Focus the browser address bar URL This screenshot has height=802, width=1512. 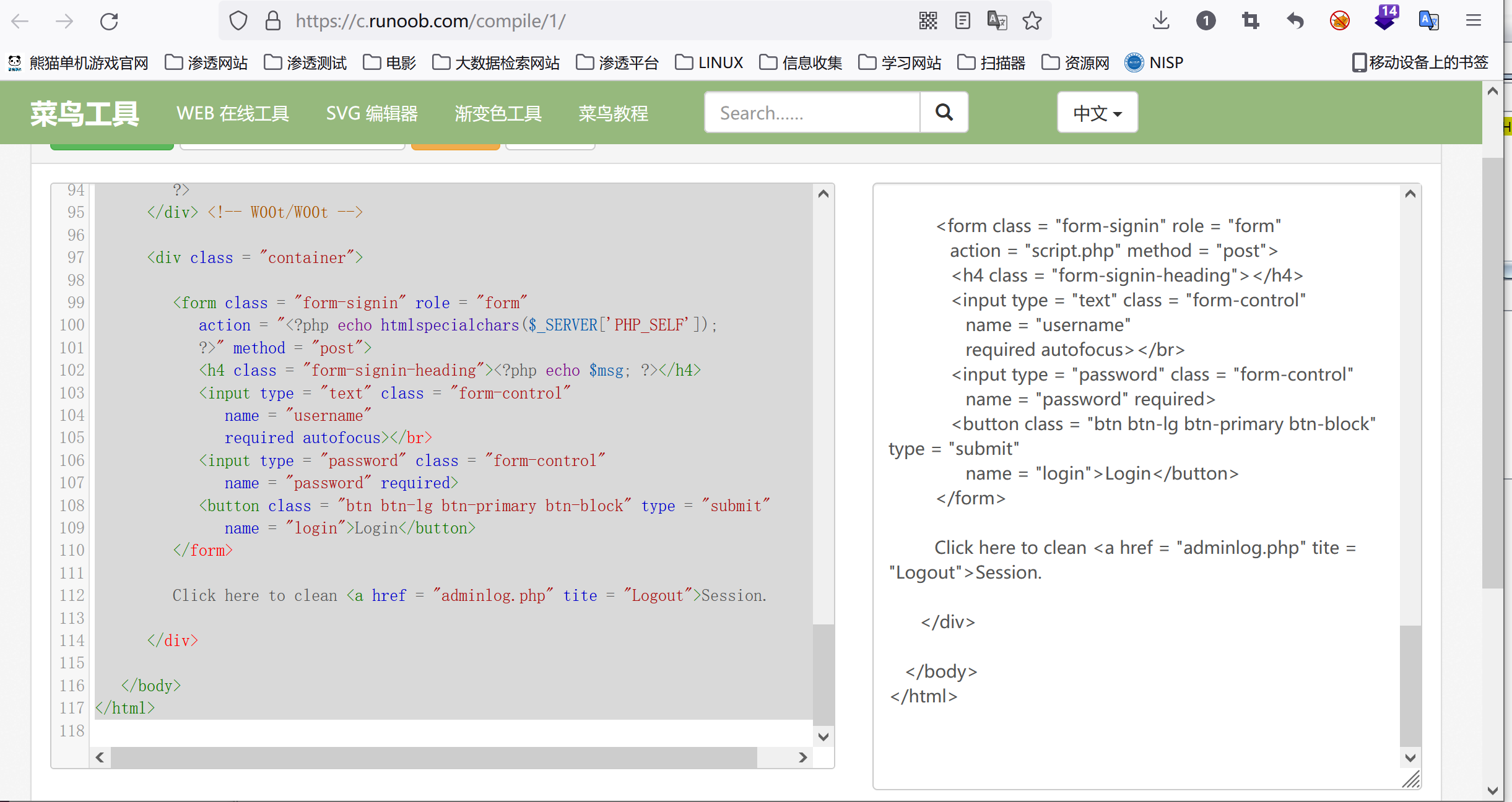[430, 21]
